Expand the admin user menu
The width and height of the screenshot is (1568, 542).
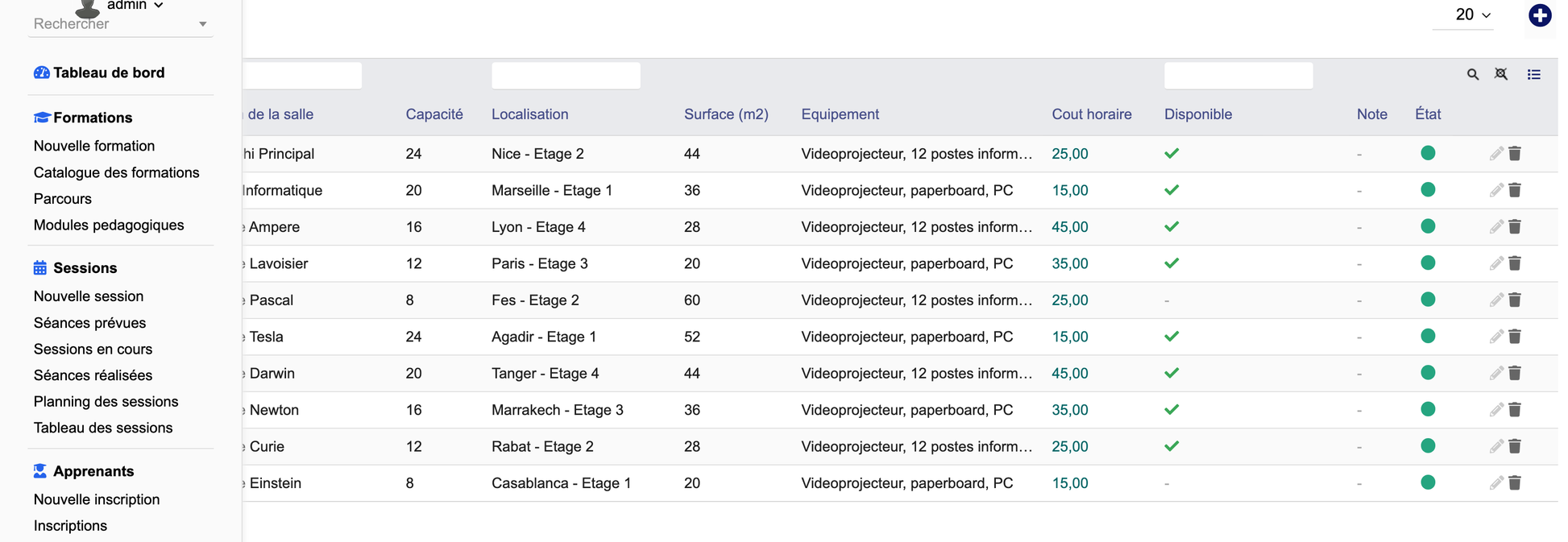135,6
